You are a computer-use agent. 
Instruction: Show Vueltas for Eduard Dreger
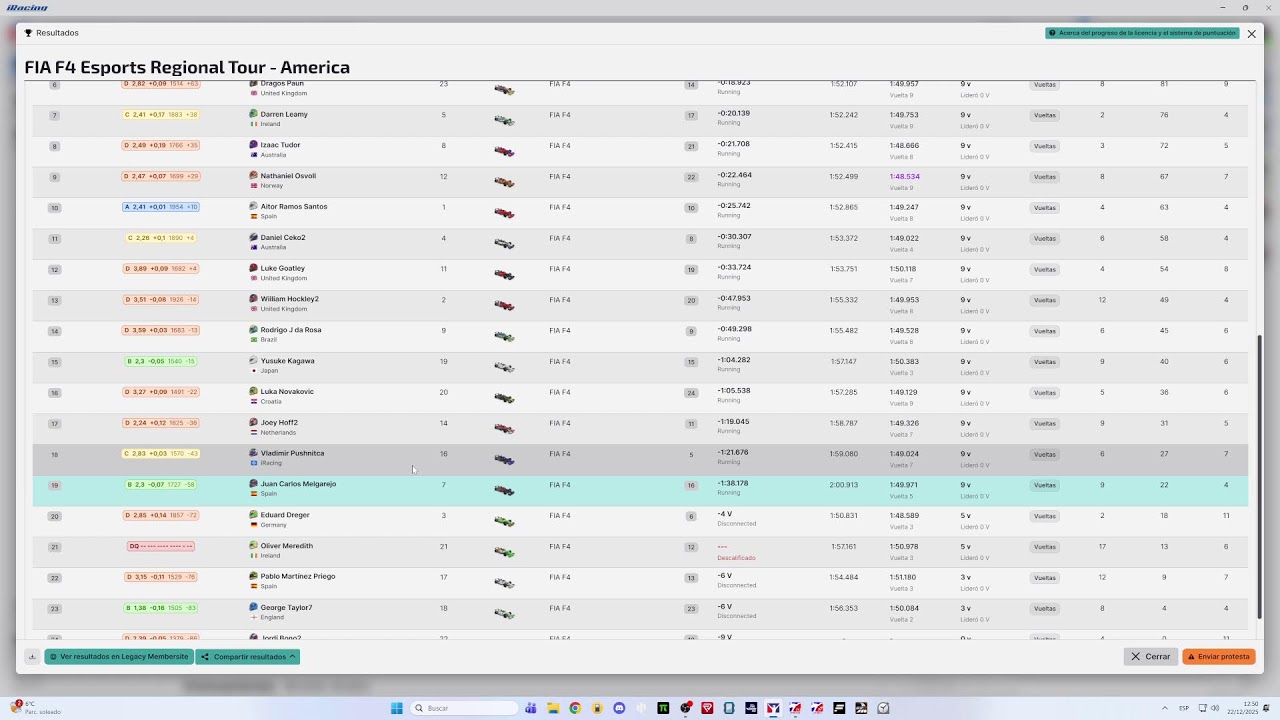coord(1045,516)
